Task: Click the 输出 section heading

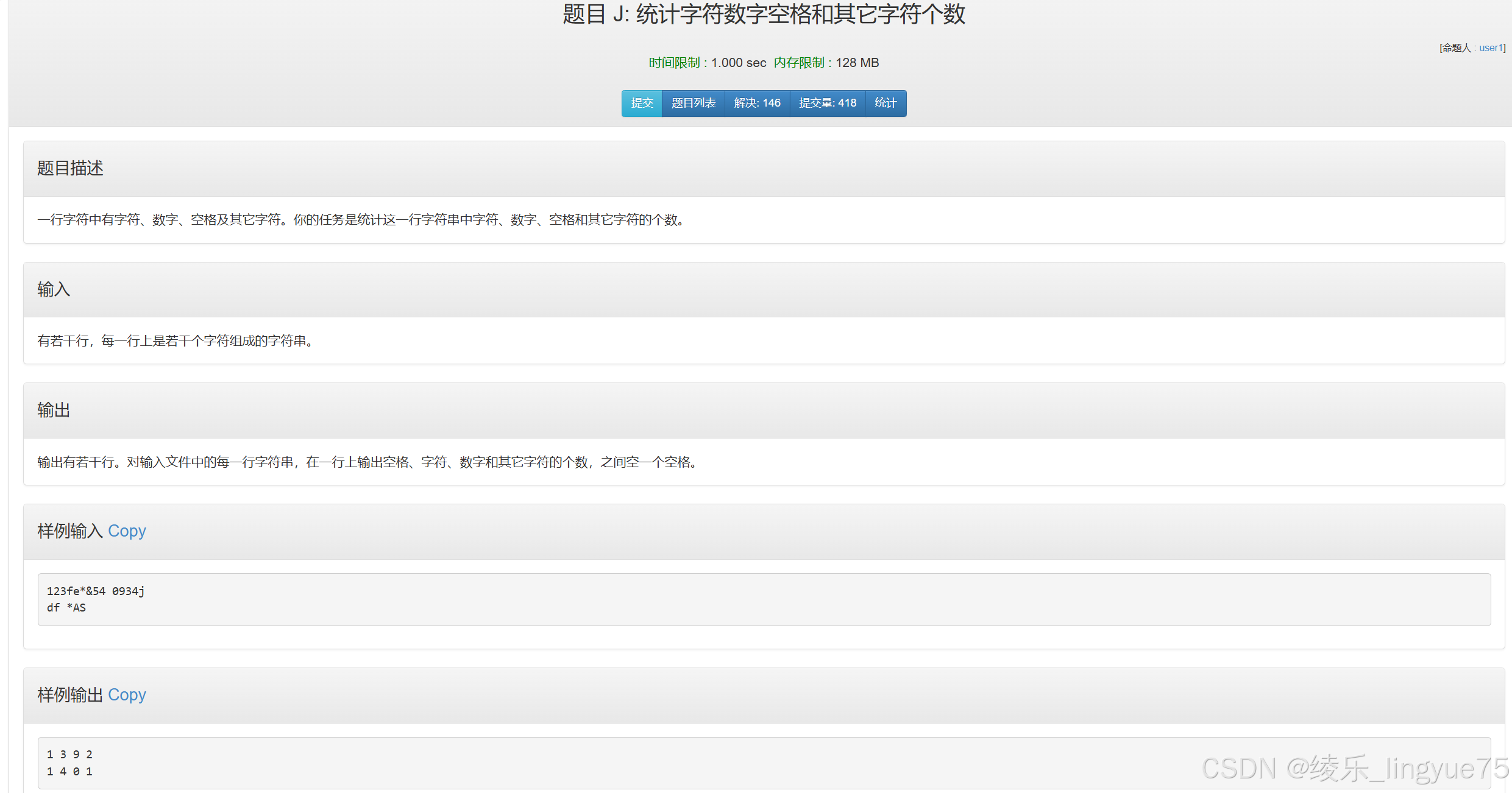Action: pyautogui.click(x=54, y=411)
